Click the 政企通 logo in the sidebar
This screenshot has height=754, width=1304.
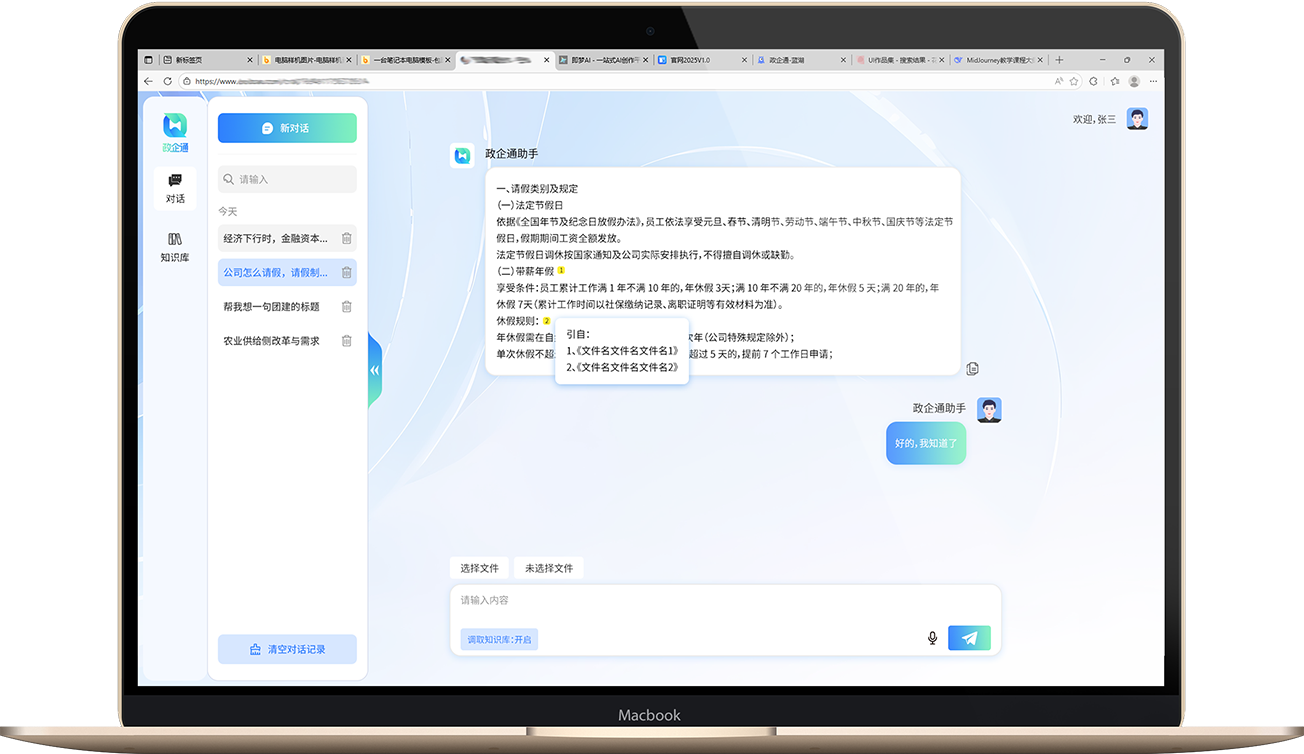click(x=175, y=131)
